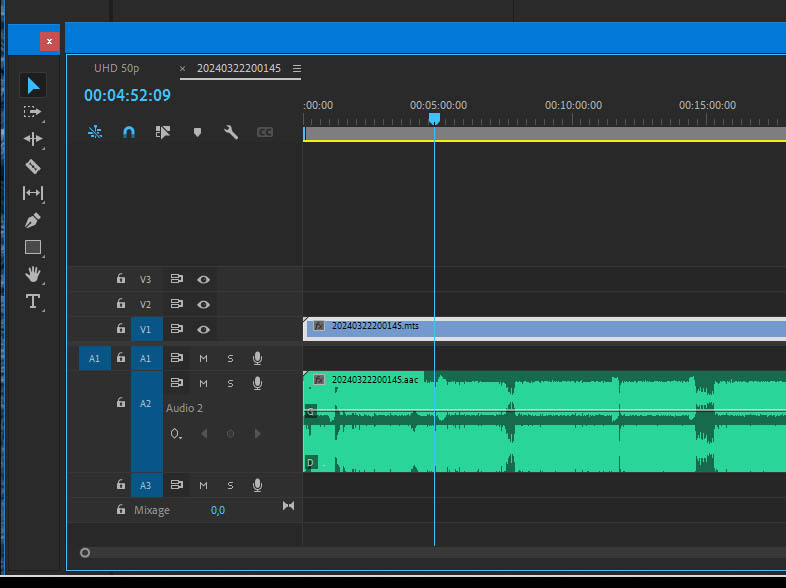Select the 20240322200145.aac audio clip
The height and width of the screenshot is (588, 786).
544,422
